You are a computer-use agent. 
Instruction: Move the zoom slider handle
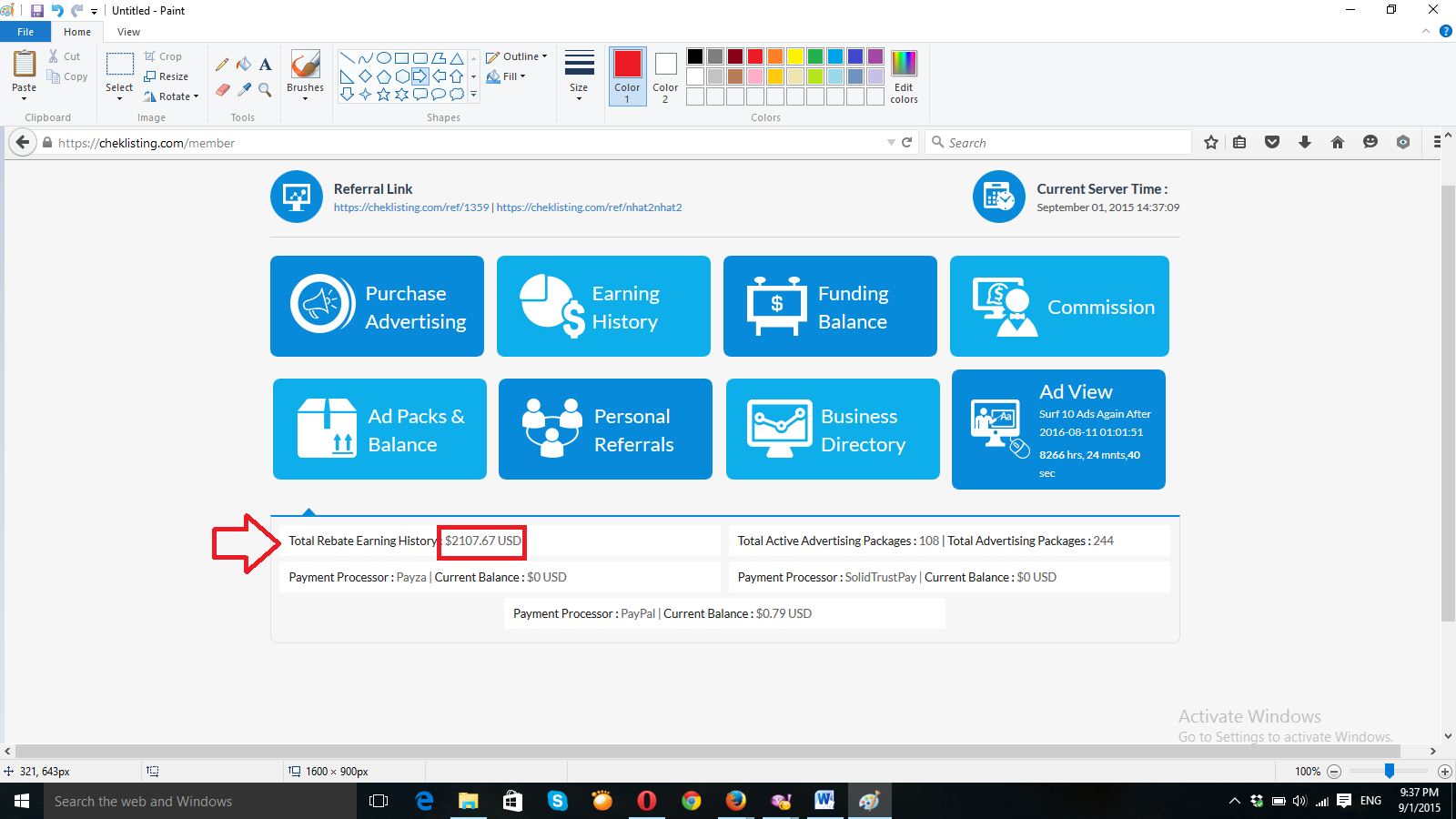click(1390, 772)
